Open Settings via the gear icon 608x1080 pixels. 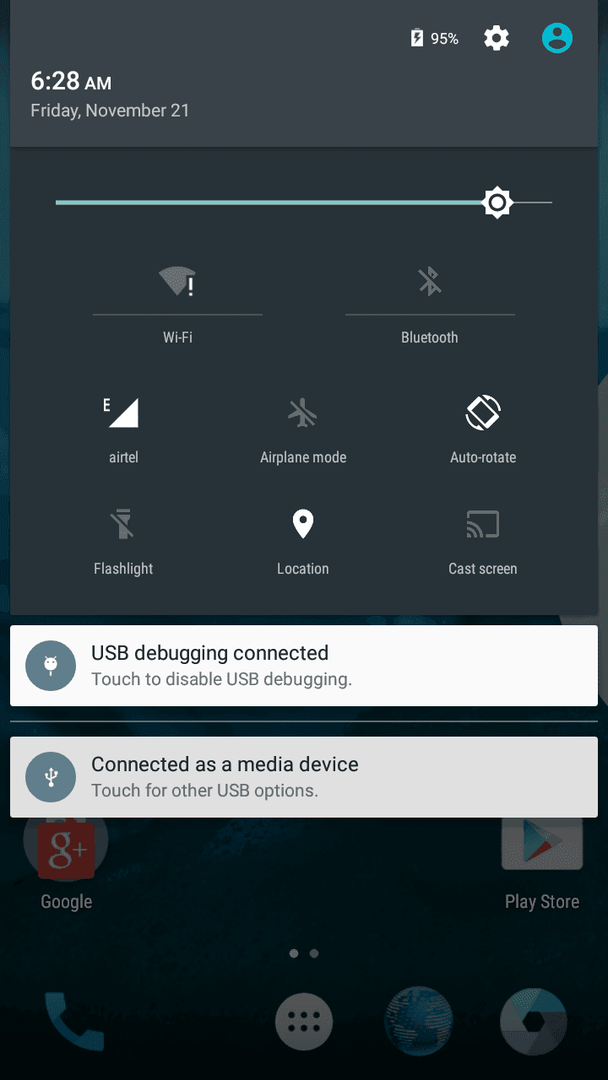[496, 39]
